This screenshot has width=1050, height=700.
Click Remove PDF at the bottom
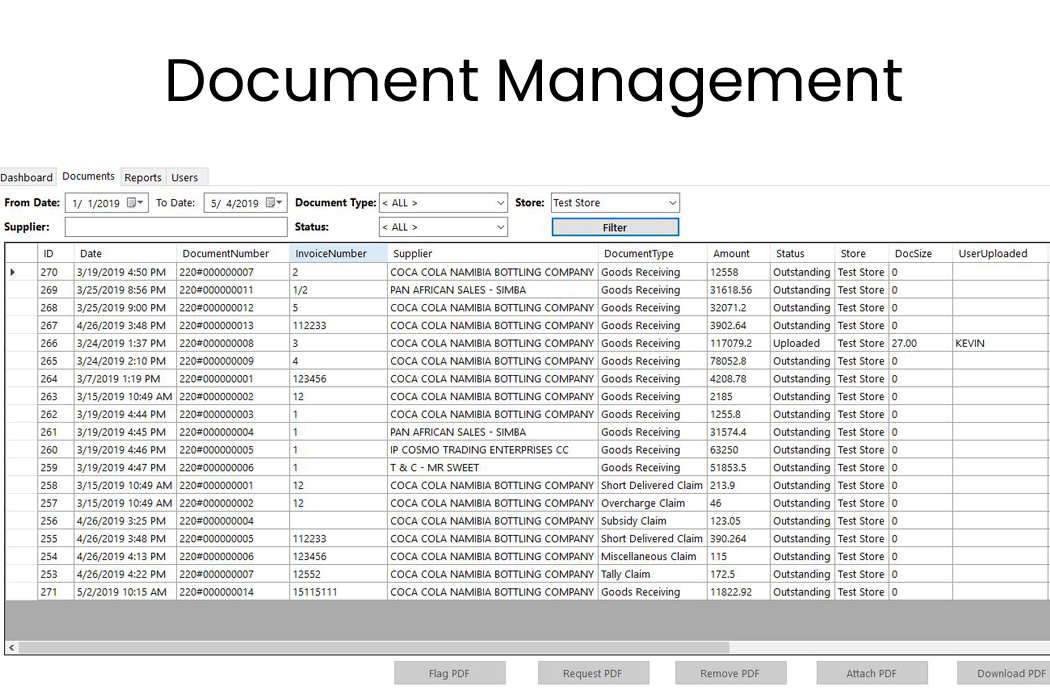pyautogui.click(x=730, y=672)
